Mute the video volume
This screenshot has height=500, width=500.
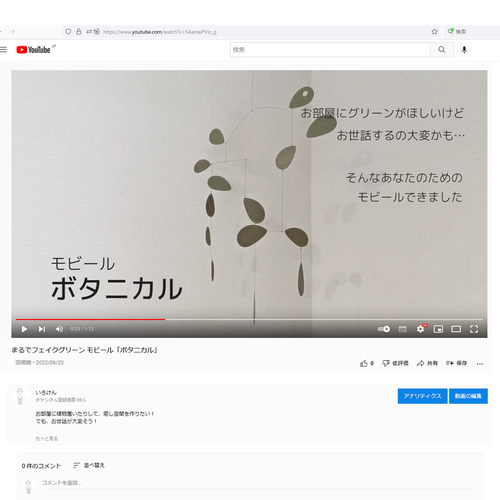tap(59, 329)
